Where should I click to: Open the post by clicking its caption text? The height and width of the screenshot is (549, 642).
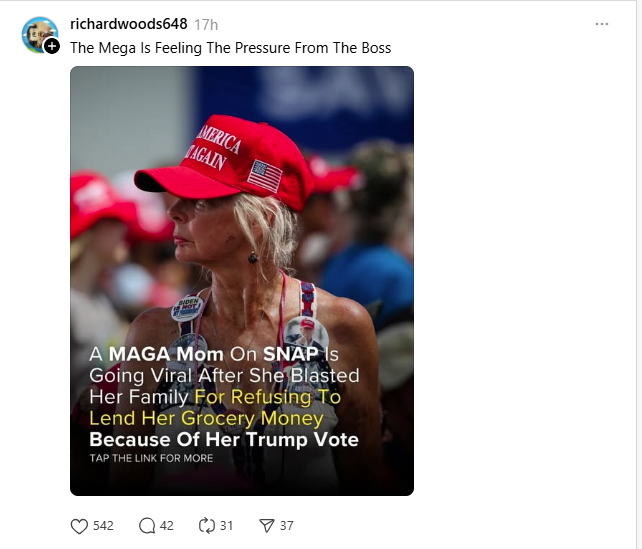tap(230, 48)
